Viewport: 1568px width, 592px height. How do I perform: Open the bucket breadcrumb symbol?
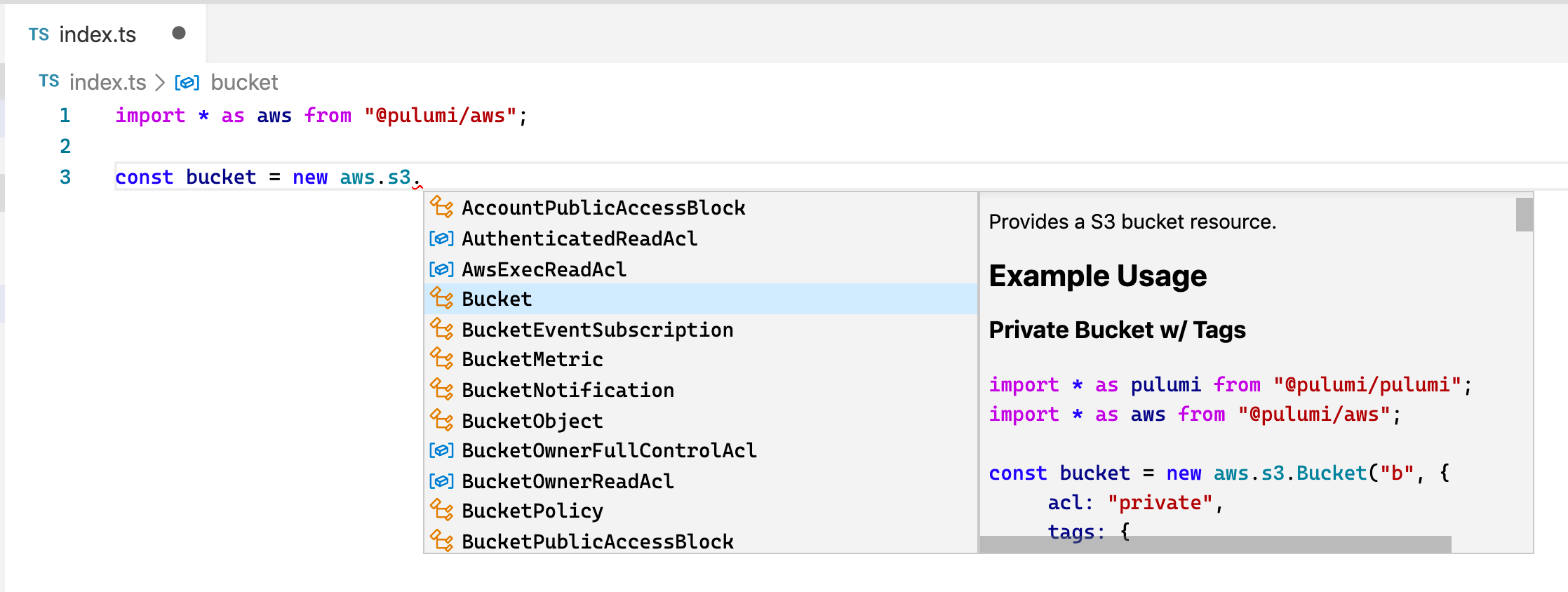244,82
